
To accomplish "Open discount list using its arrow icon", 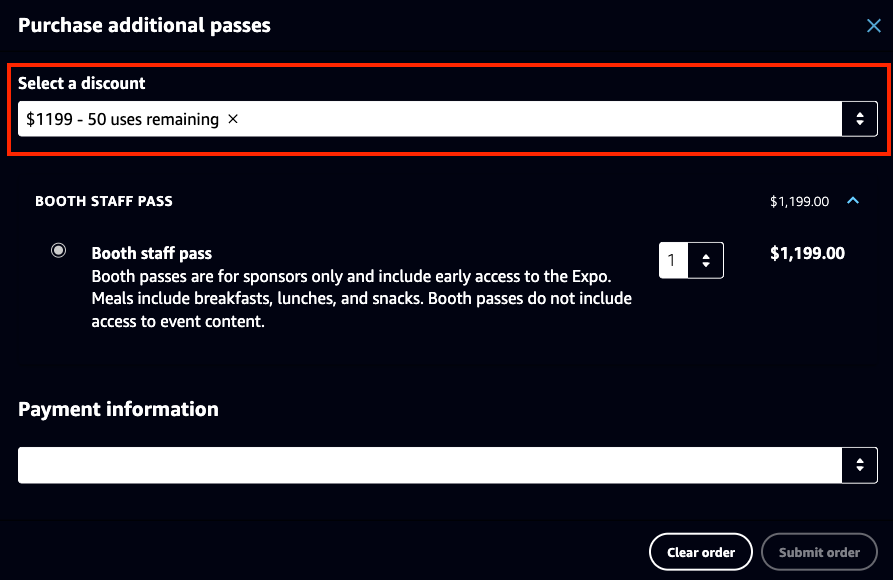I will [x=859, y=119].
